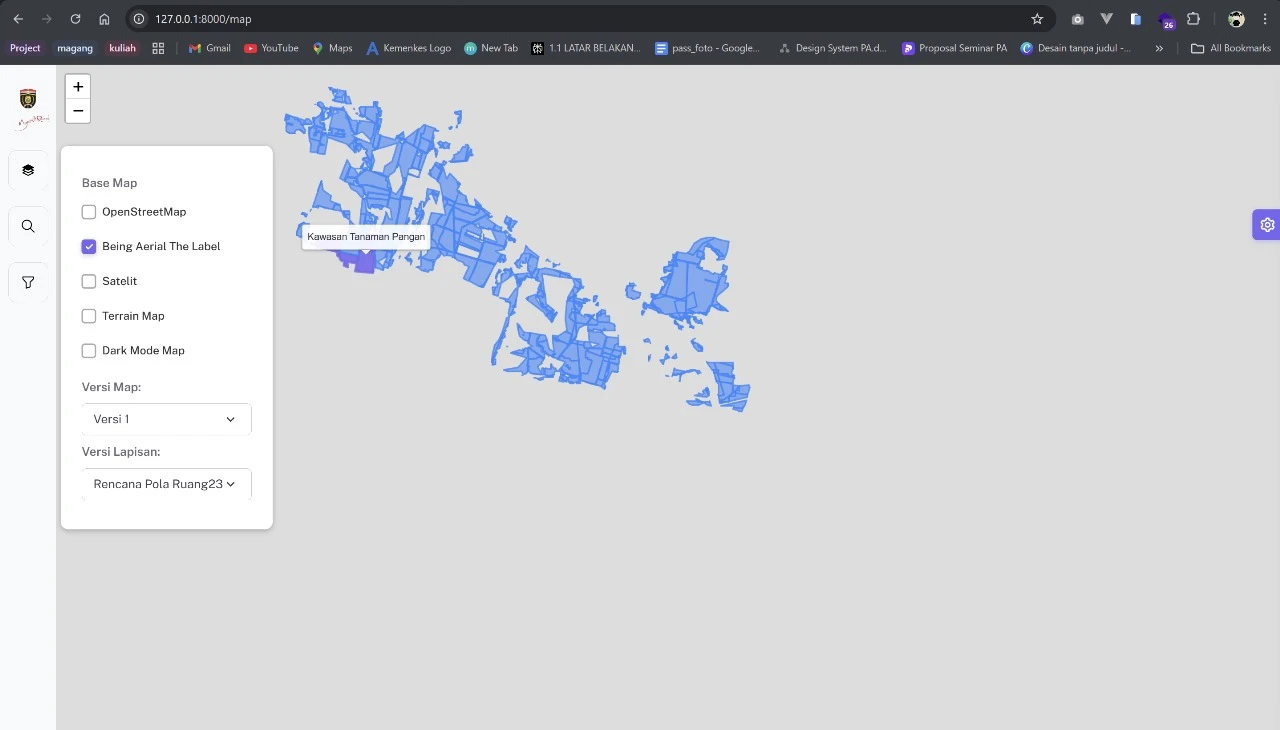Uncheck Being Aerial The Label checkbox
The height and width of the screenshot is (730, 1280).
pos(89,247)
